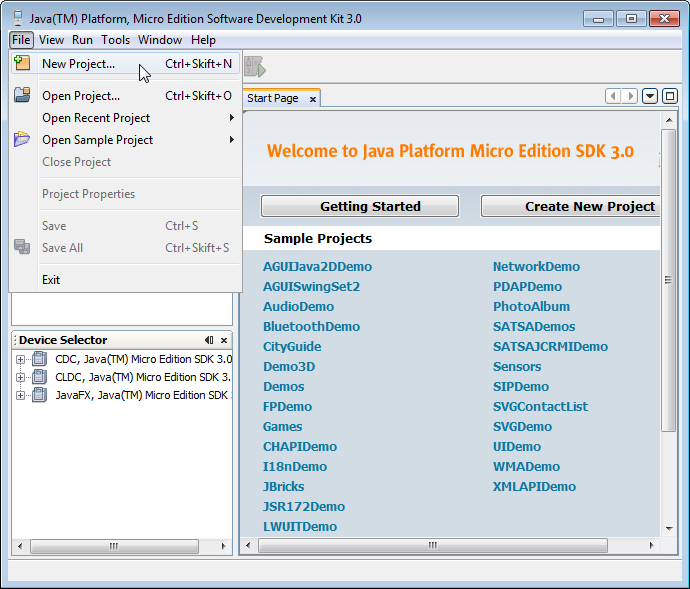
Task: Open the SATSADemos sample project
Action: tap(534, 326)
